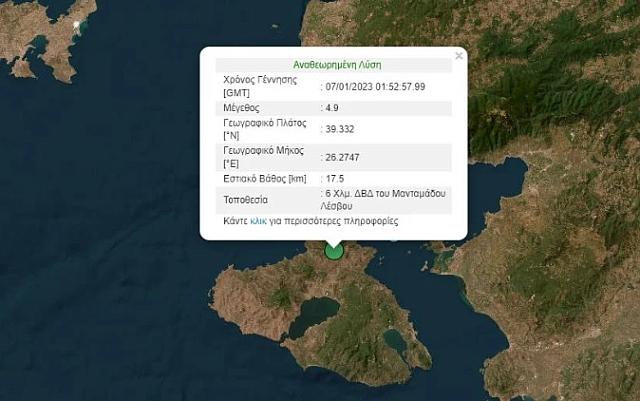Close the earthquake info popup
This screenshot has width=640, height=401.
click(459, 56)
